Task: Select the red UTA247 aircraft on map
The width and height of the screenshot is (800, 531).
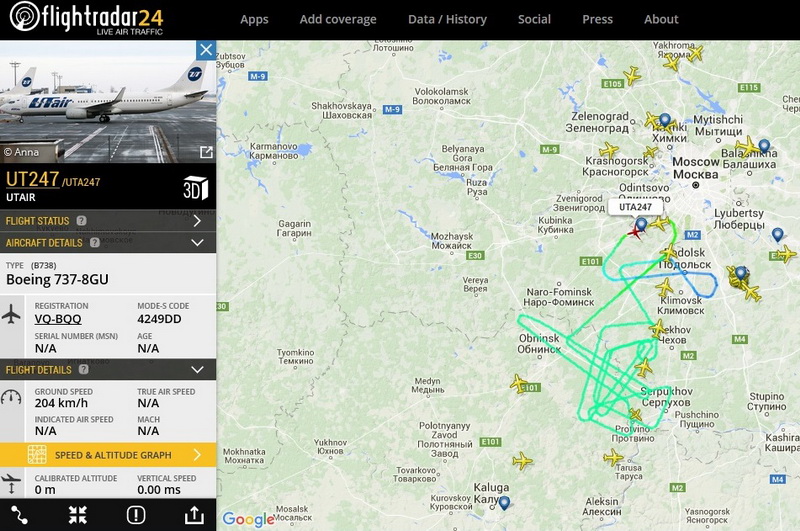Action: click(x=635, y=233)
